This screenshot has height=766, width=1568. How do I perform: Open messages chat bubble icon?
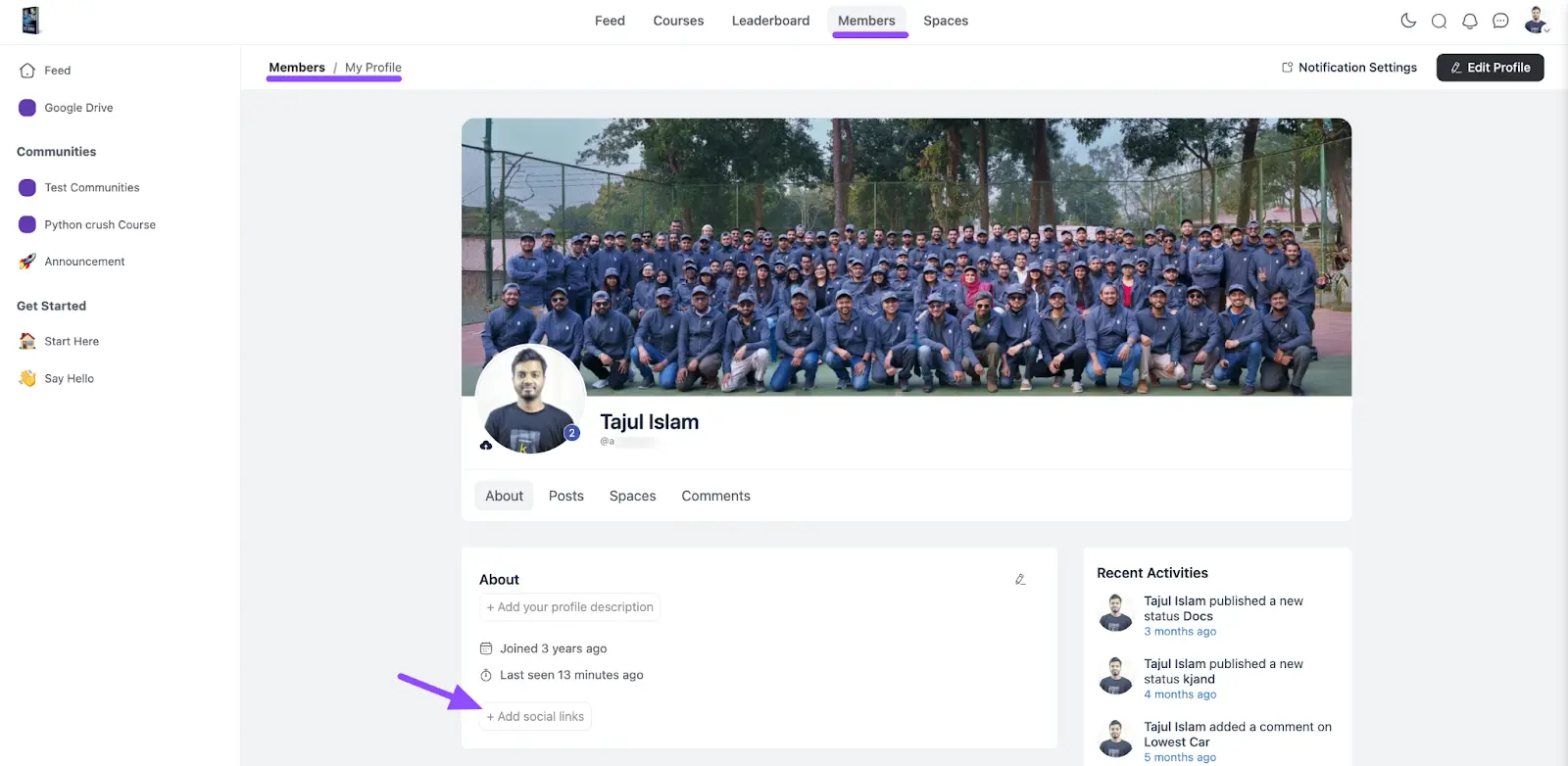point(1500,21)
